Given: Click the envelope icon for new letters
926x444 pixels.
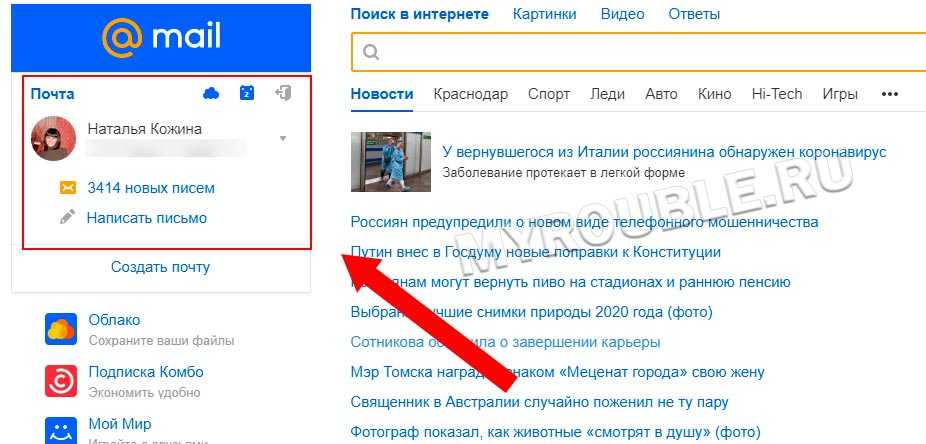Looking at the screenshot, I should point(68,188).
